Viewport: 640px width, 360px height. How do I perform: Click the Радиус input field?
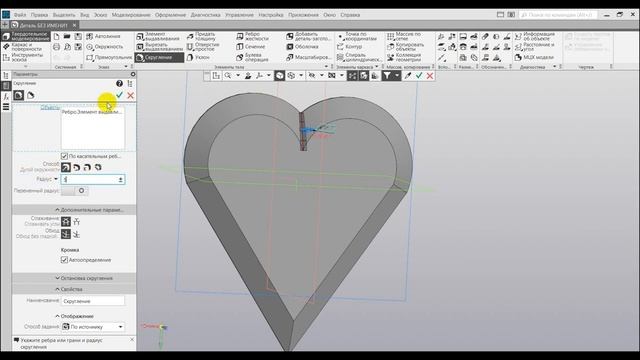(93, 179)
